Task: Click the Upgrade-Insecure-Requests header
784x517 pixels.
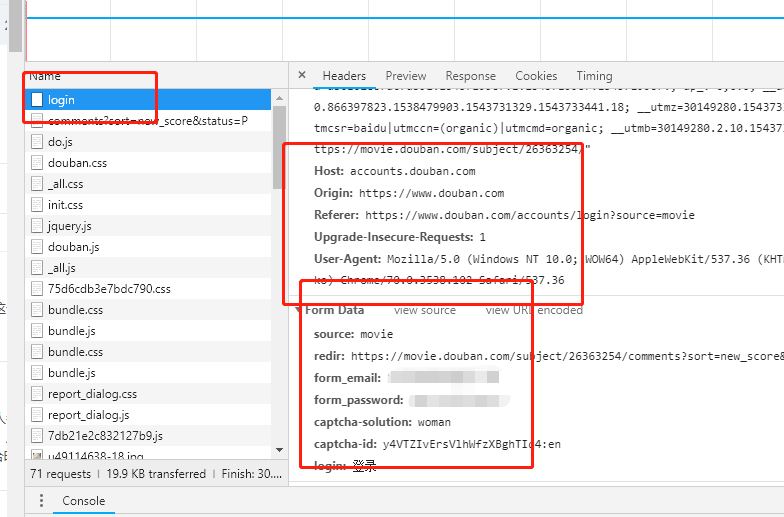Action: pyautogui.click(x=400, y=237)
